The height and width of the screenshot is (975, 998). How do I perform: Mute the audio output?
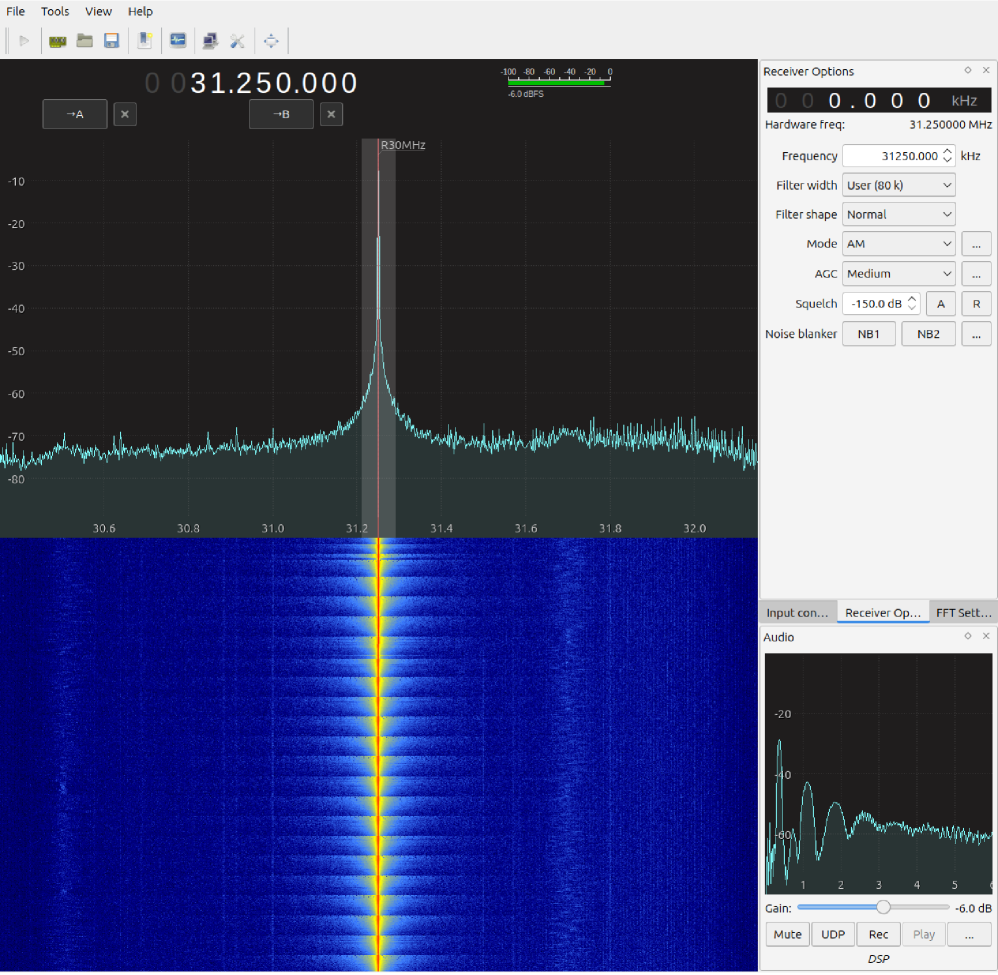[787, 934]
